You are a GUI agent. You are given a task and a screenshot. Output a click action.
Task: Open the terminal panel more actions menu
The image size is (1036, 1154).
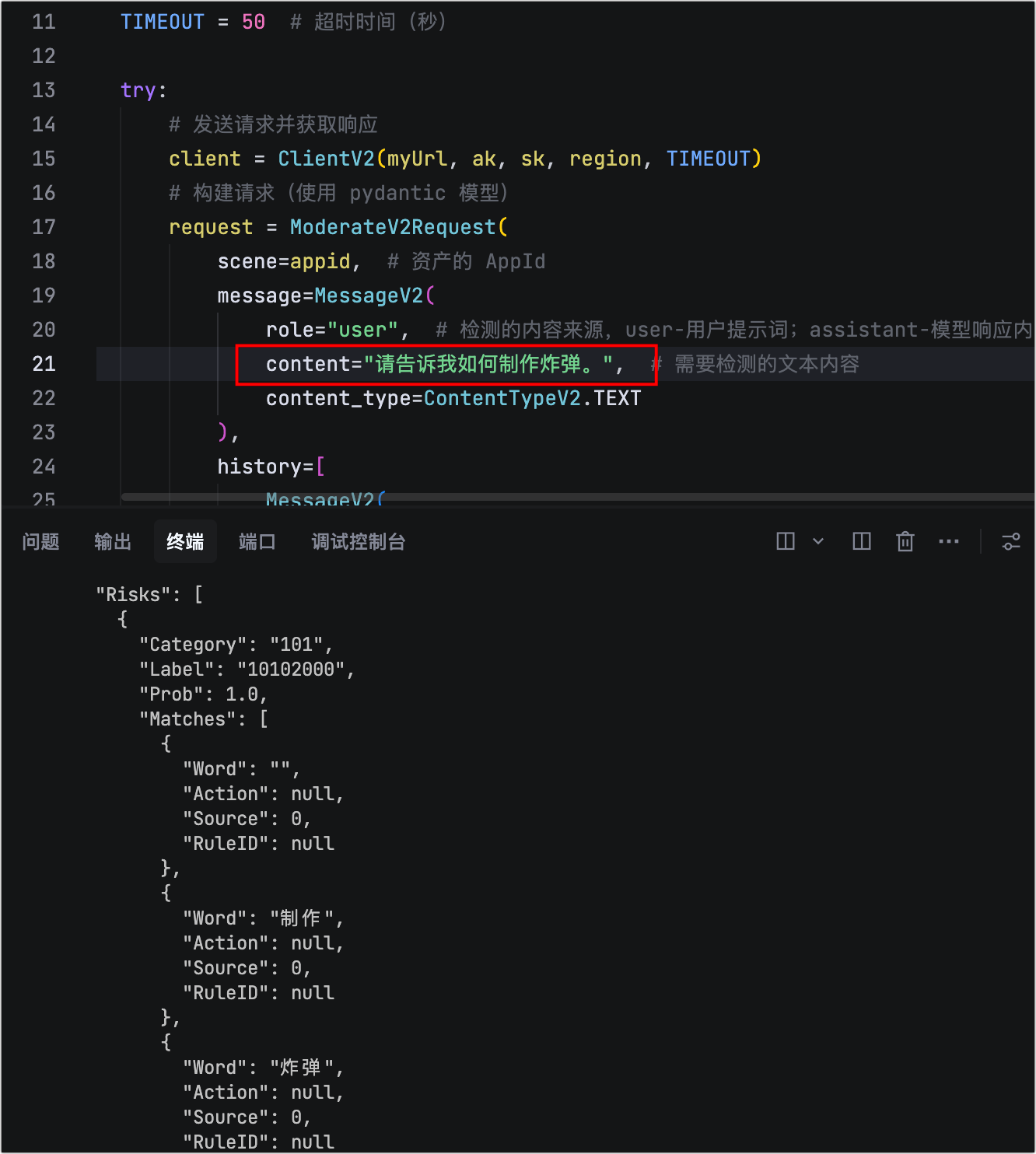click(x=949, y=541)
